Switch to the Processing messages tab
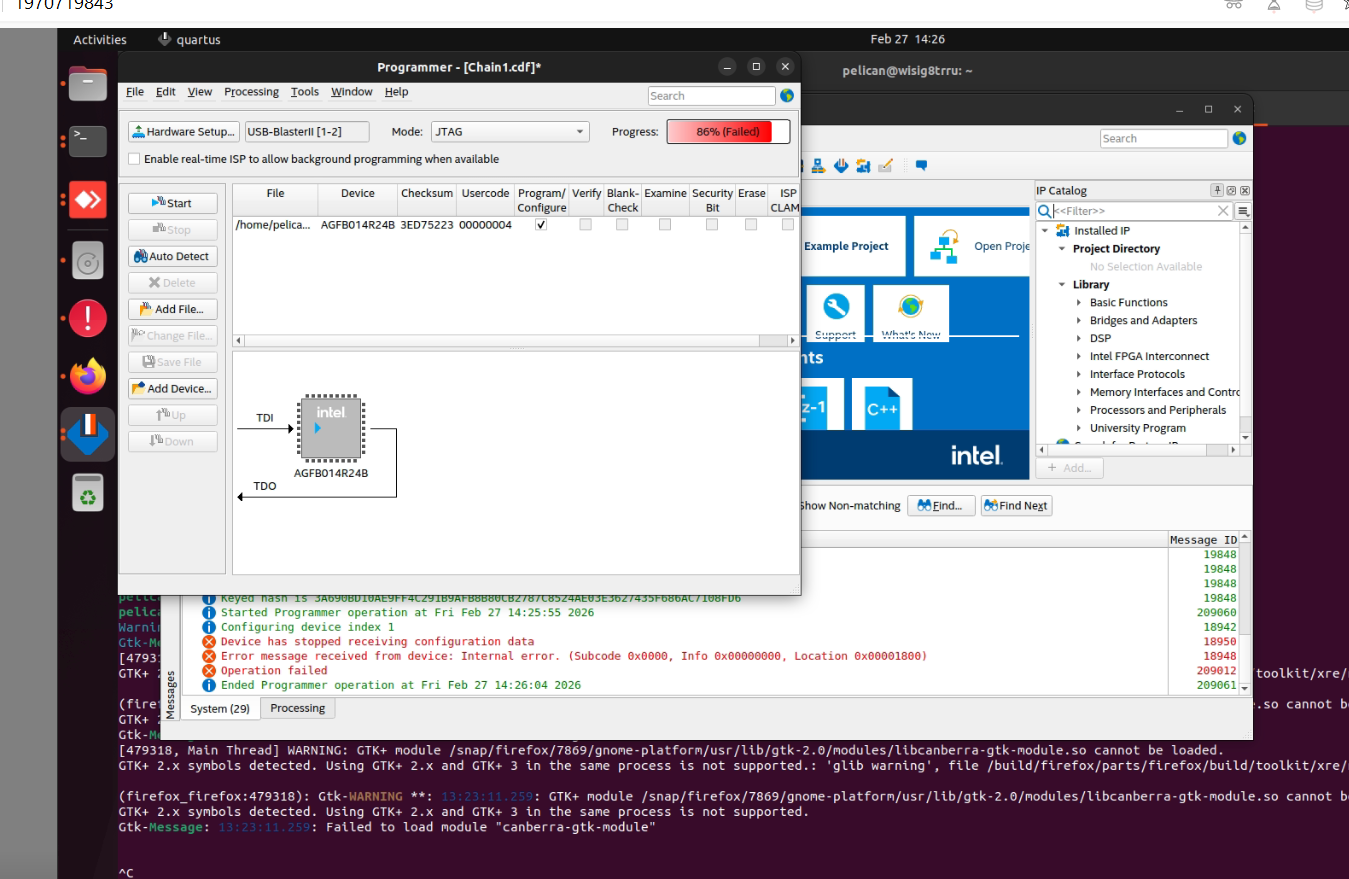 (298, 709)
